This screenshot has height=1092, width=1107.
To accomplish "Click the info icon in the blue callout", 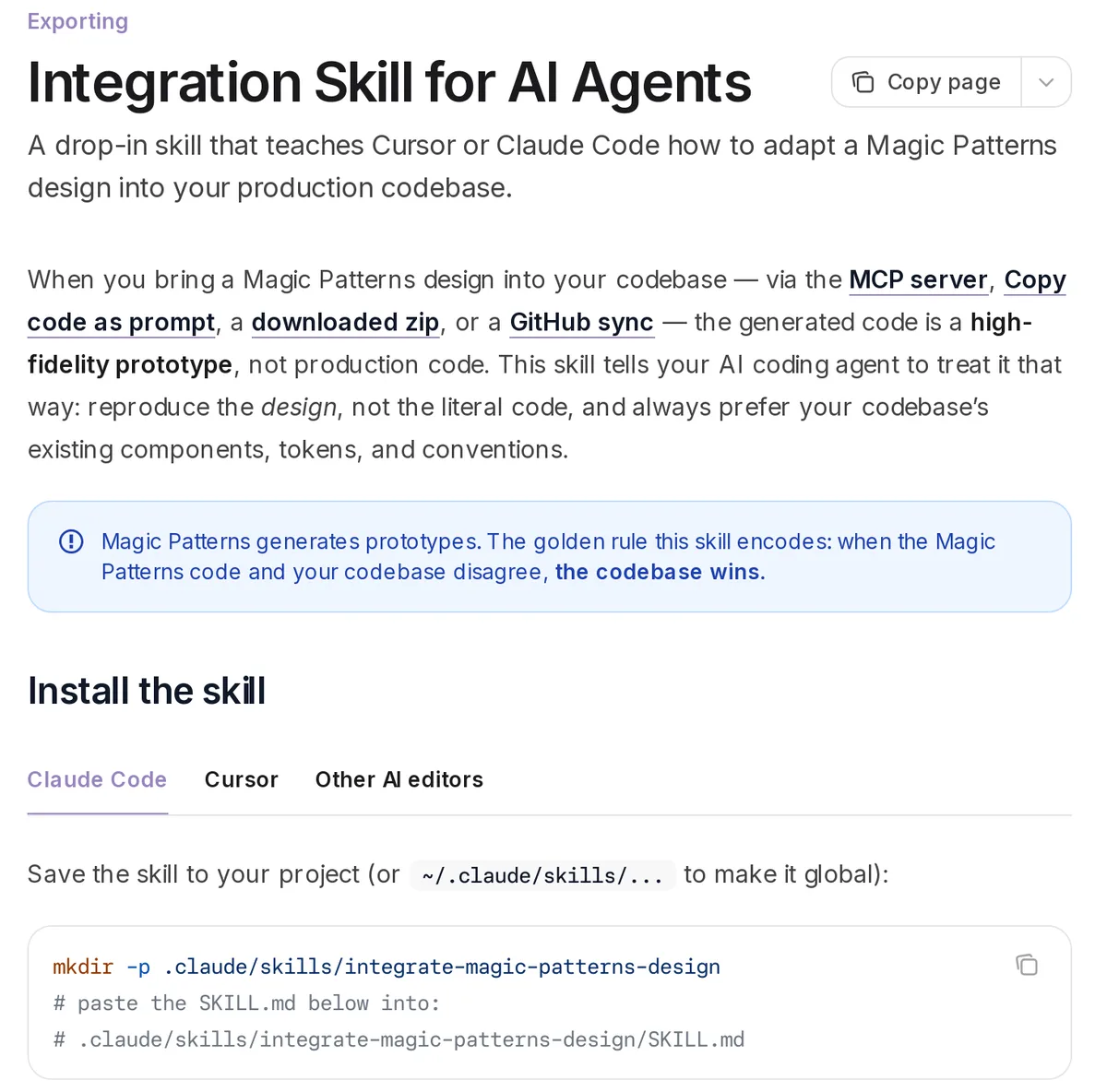I will pyautogui.click(x=71, y=541).
